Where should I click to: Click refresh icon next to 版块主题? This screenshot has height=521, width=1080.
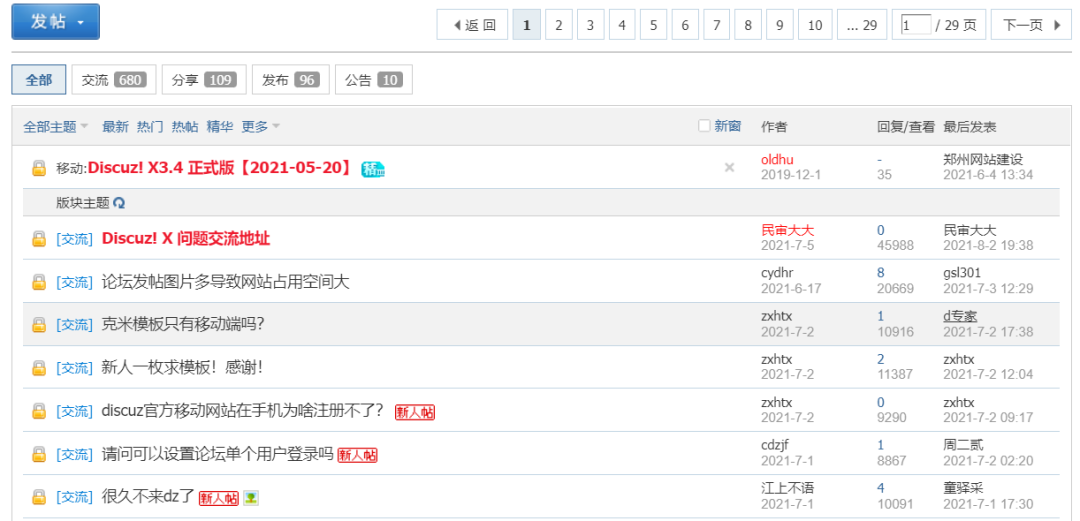pos(120,203)
